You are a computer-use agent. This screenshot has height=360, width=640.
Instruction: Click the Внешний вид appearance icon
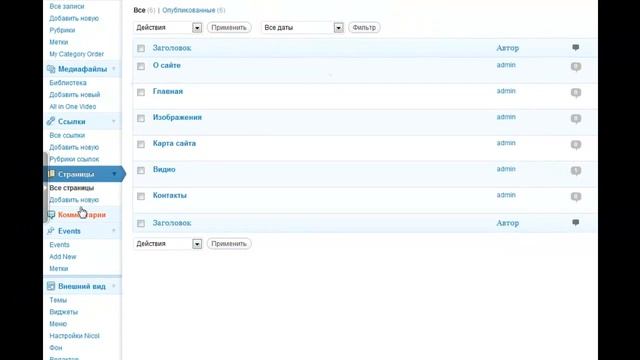pos(51,286)
